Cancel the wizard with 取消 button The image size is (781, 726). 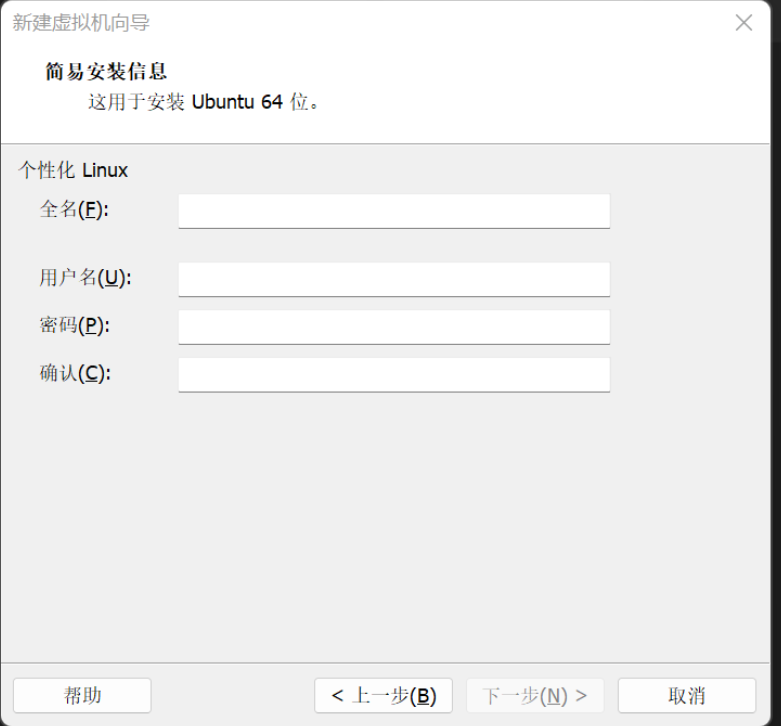coord(687,696)
